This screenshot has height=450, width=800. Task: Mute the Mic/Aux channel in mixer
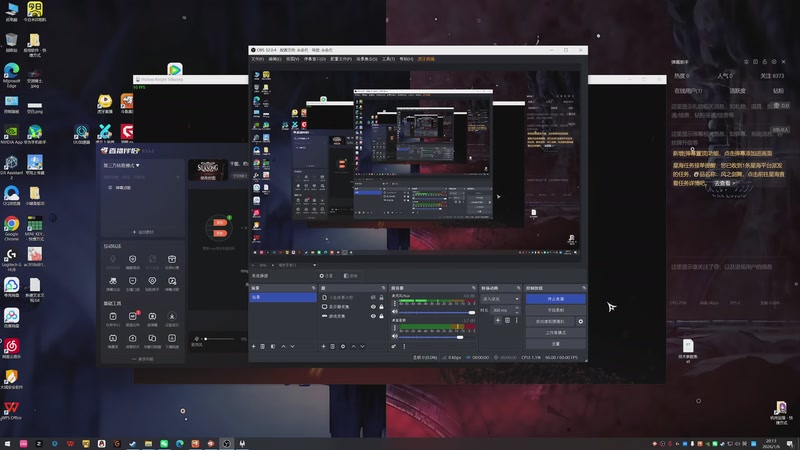coord(394,312)
